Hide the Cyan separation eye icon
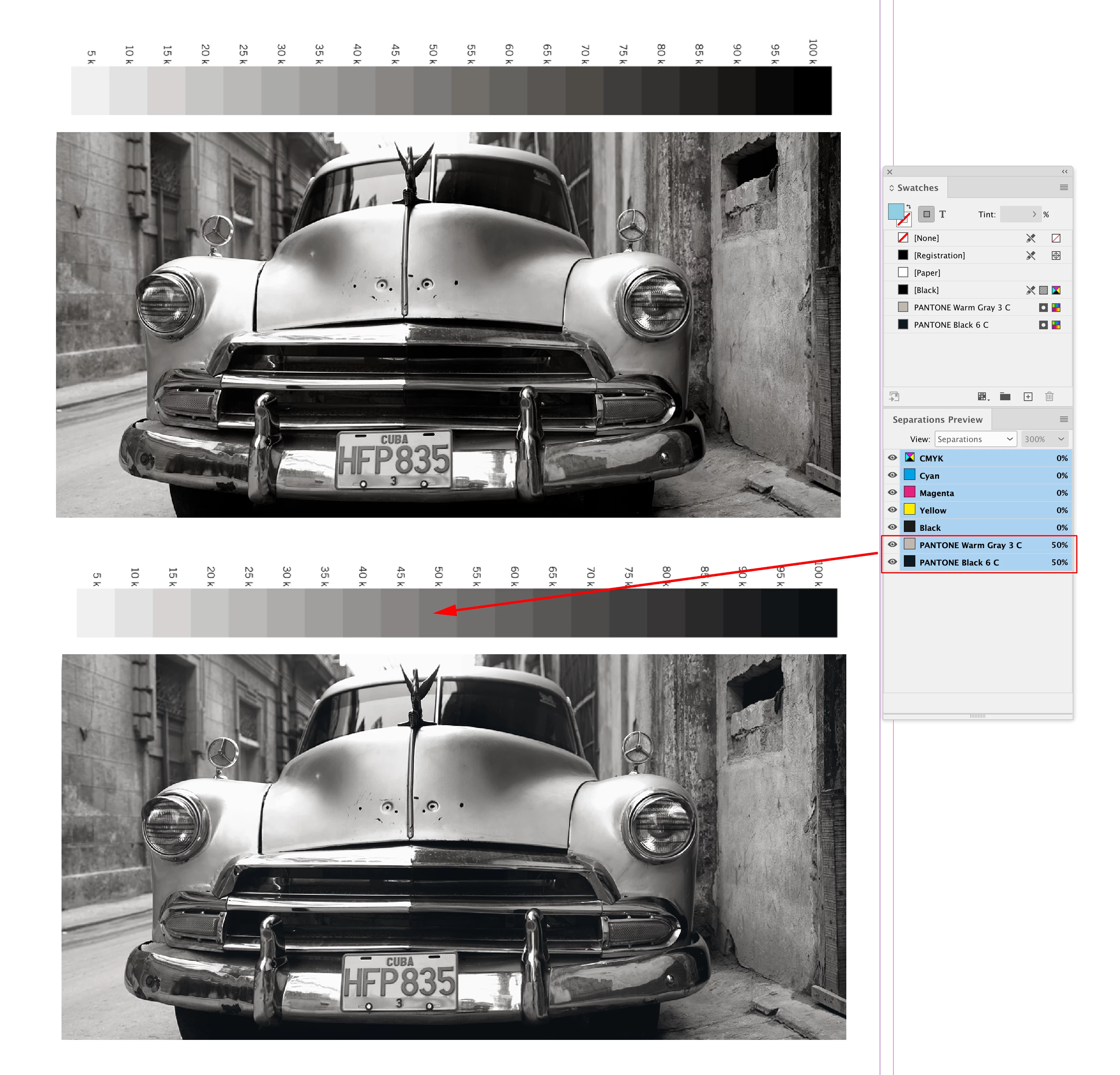Screen dimensions: 1120x1075 click(x=892, y=476)
